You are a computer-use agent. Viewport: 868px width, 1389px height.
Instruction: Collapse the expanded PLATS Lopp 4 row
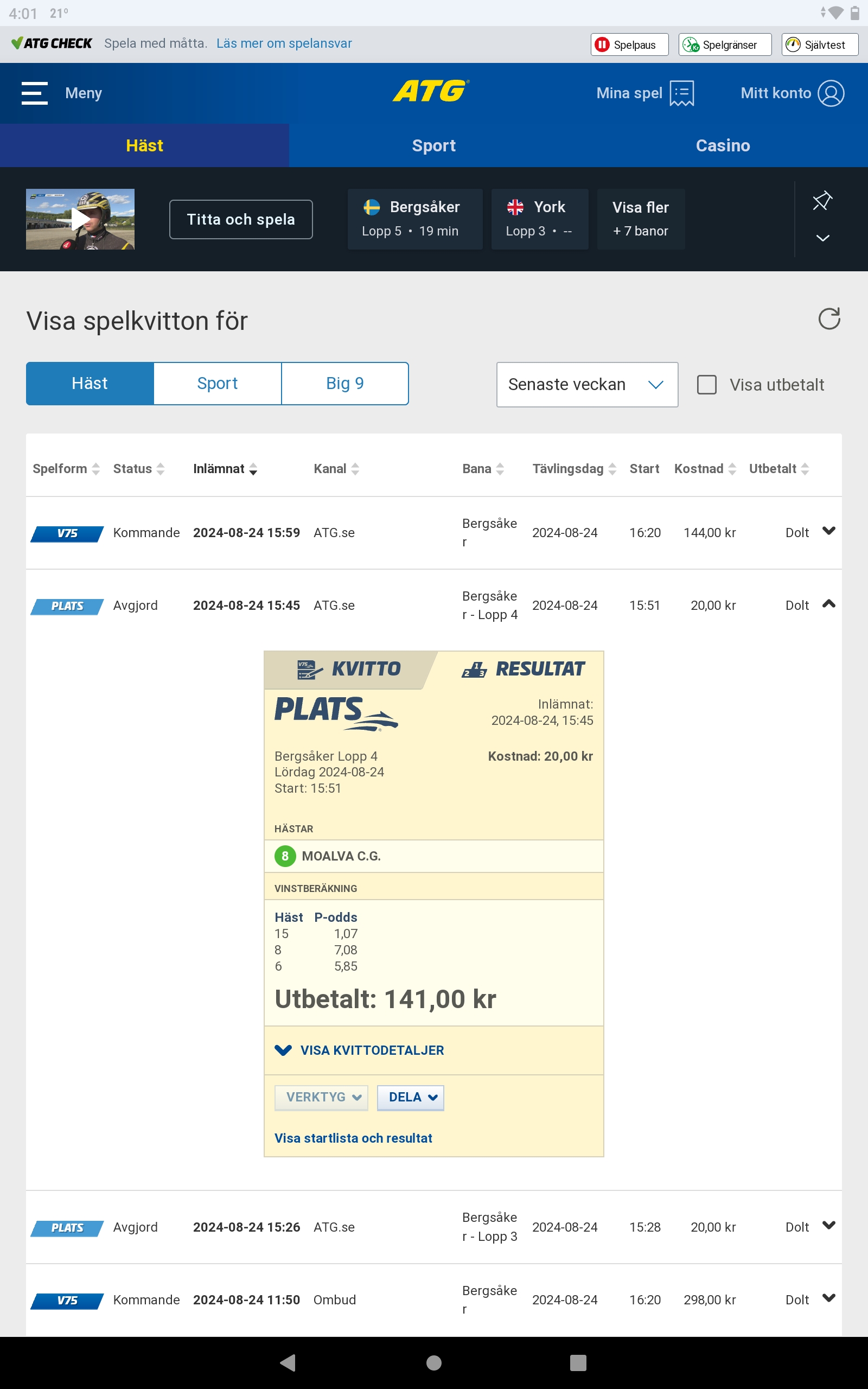tap(828, 604)
